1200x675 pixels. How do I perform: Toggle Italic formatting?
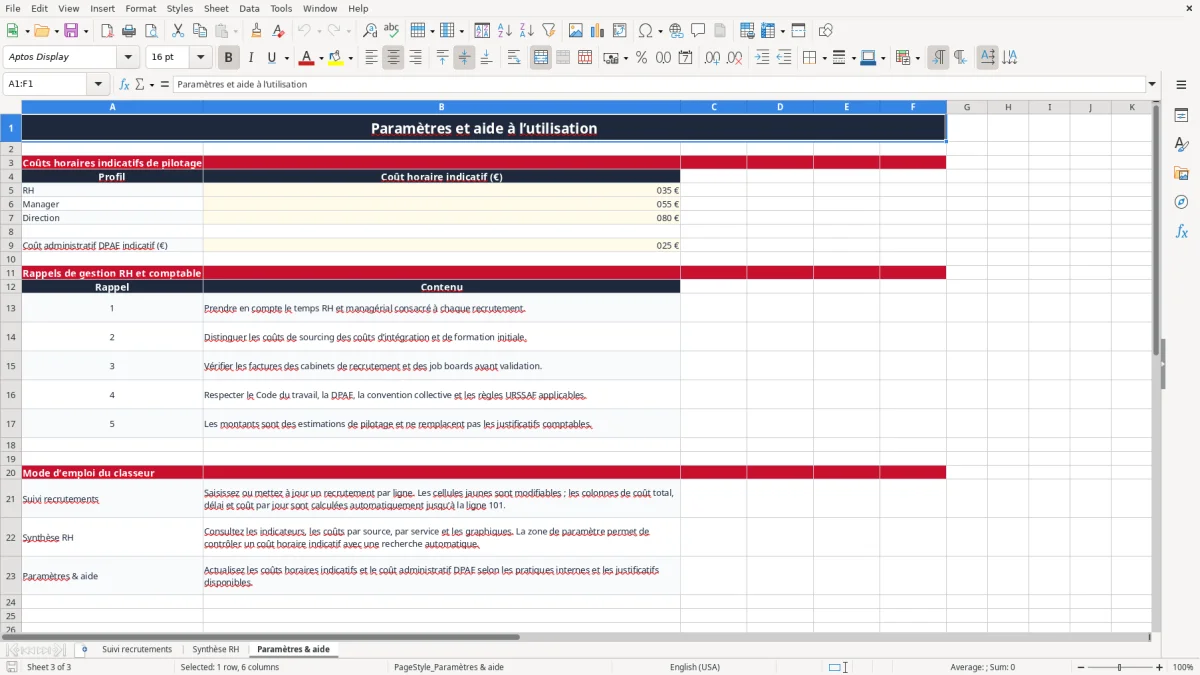(x=251, y=58)
